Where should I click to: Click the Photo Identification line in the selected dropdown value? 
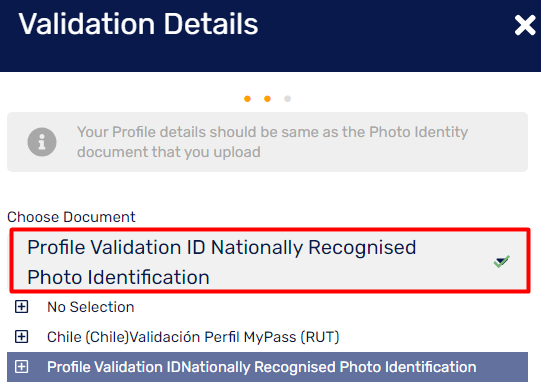click(118, 277)
